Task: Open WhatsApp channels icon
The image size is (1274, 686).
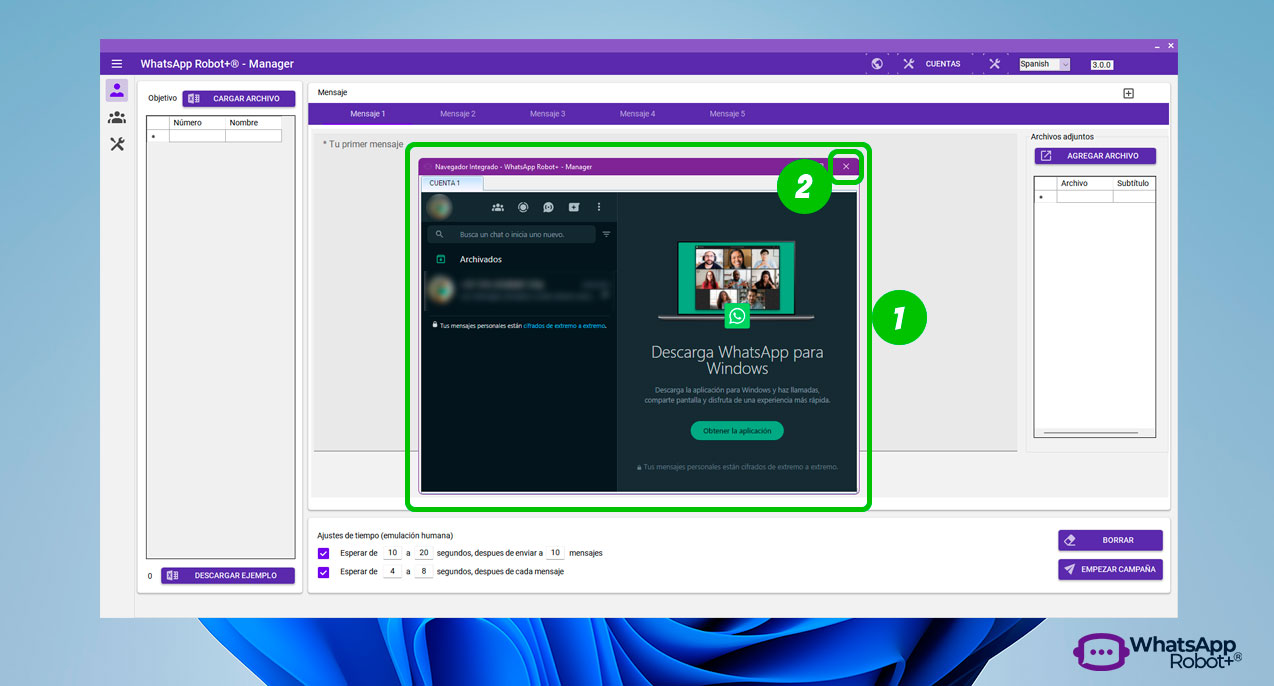Action: [x=548, y=207]
